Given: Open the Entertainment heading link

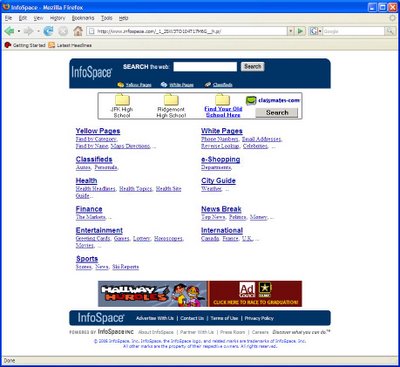Looking at the screenshot, I should pos(99,230).
